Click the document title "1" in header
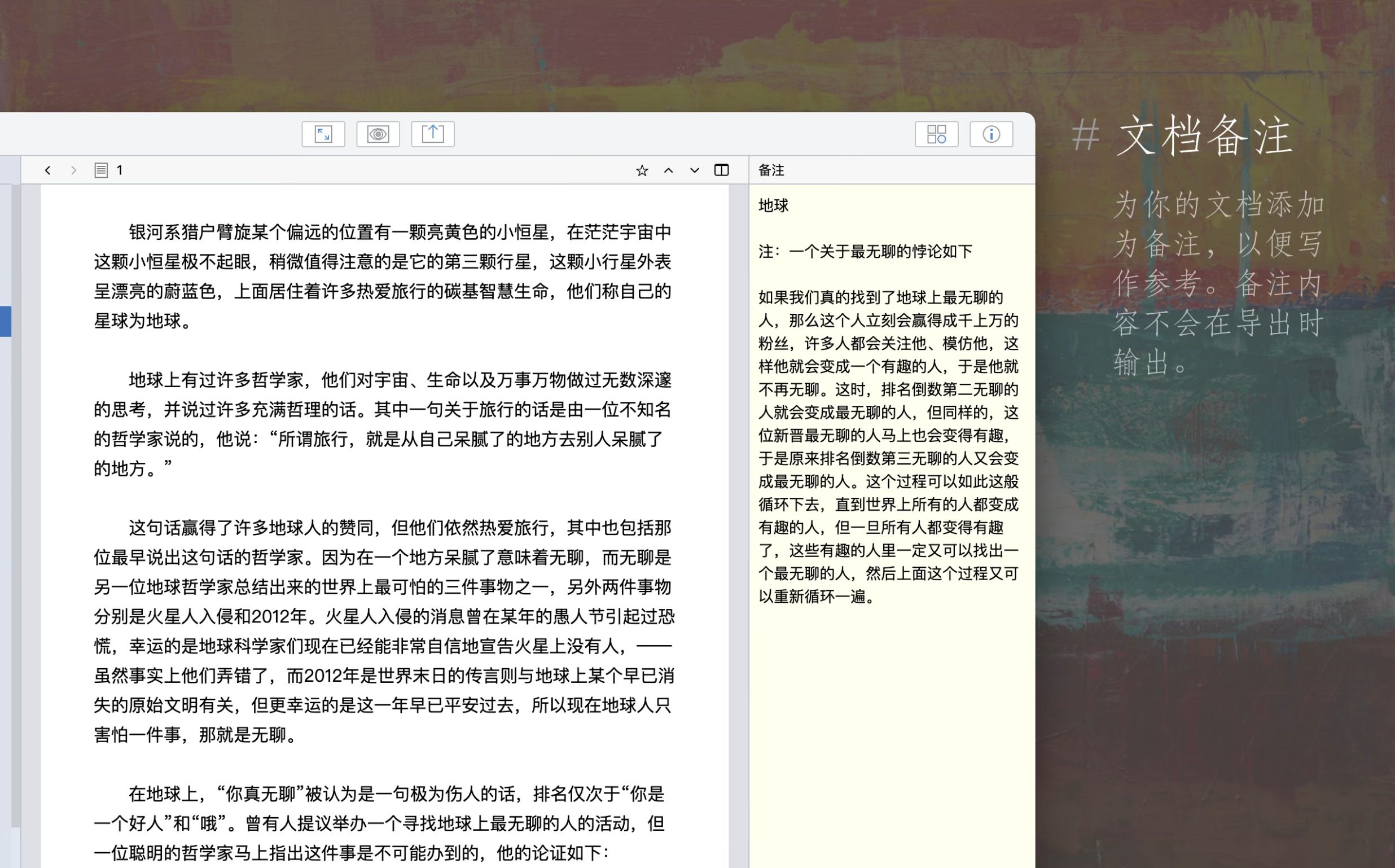Viewport: 1395px width, 868px height. (120, 170)
